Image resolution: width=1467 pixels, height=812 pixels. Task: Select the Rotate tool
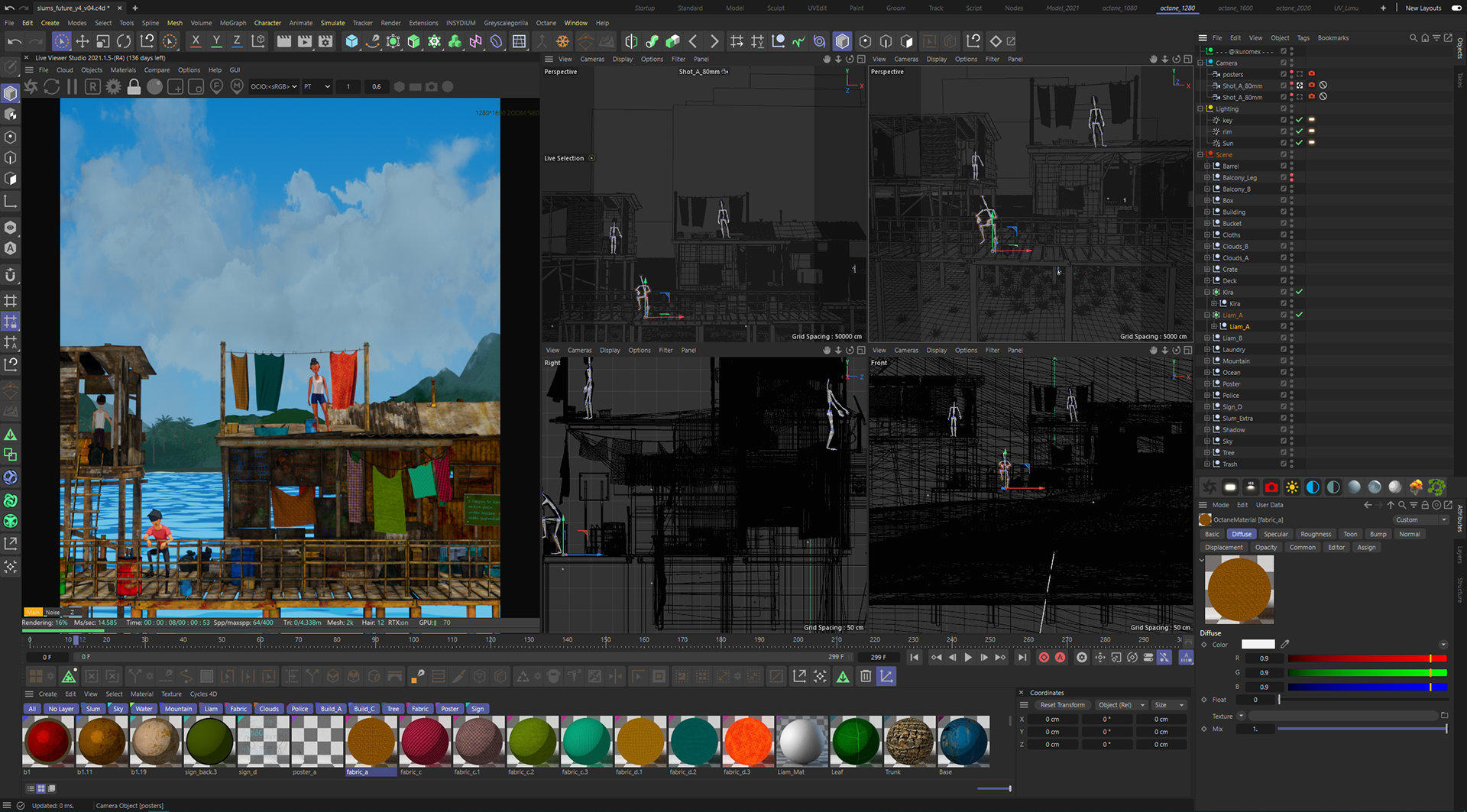click(x=124, y=41)
